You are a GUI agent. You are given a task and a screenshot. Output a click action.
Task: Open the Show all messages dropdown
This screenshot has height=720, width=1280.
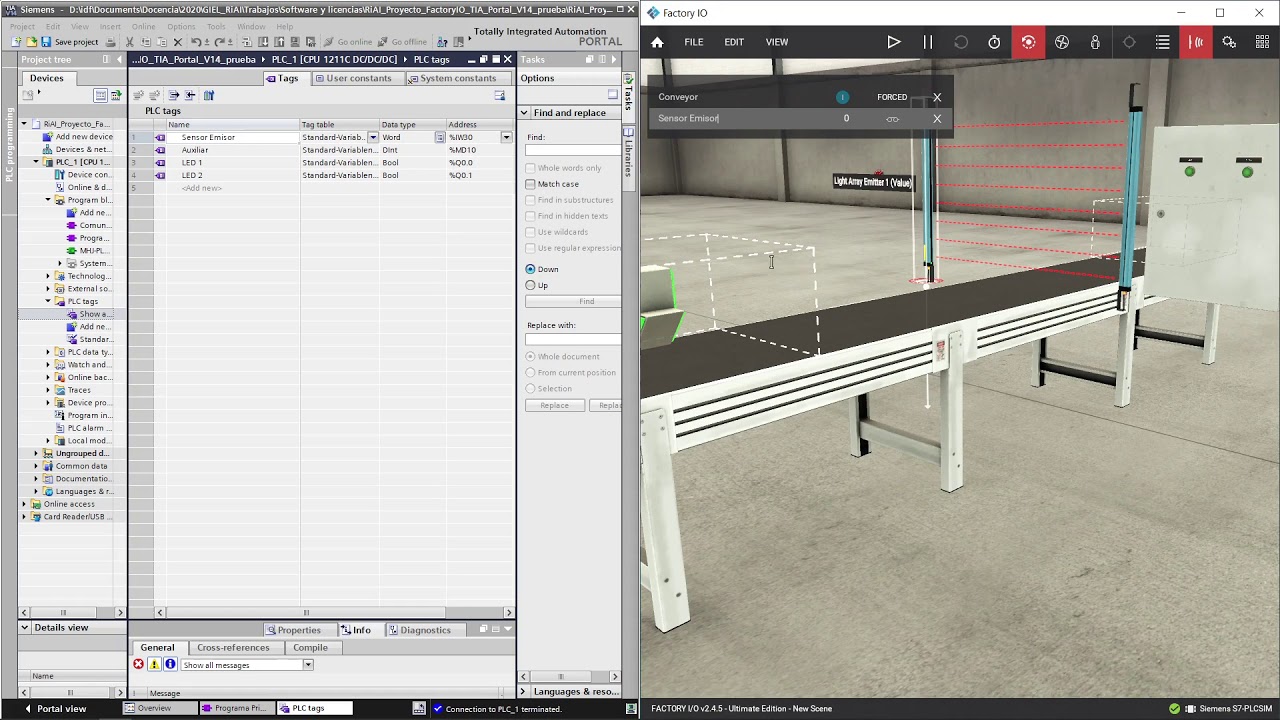point(308,665)
